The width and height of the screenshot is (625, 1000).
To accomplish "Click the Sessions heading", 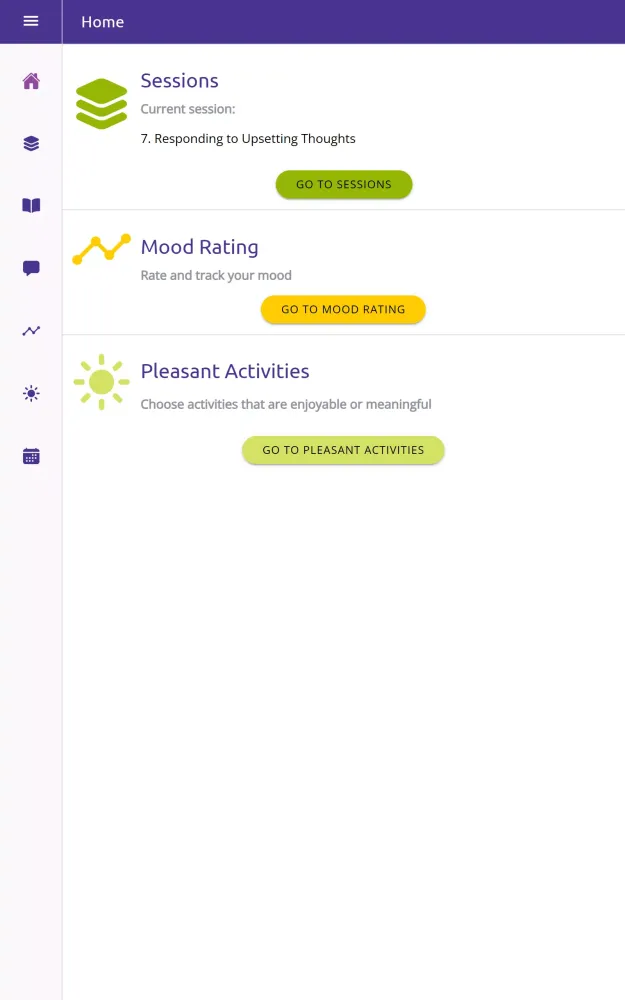I will point(179,81).
